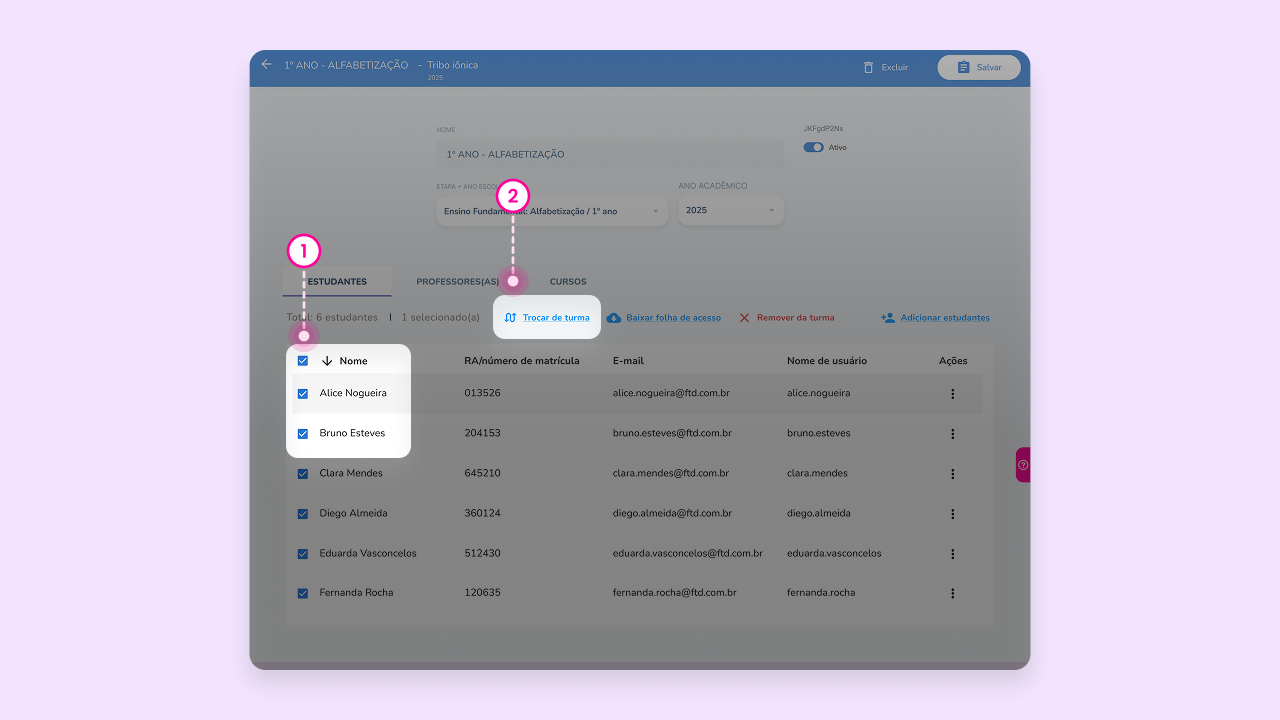
Task: Click username eduarda.vasconcelos
Action: click(834, 554)
